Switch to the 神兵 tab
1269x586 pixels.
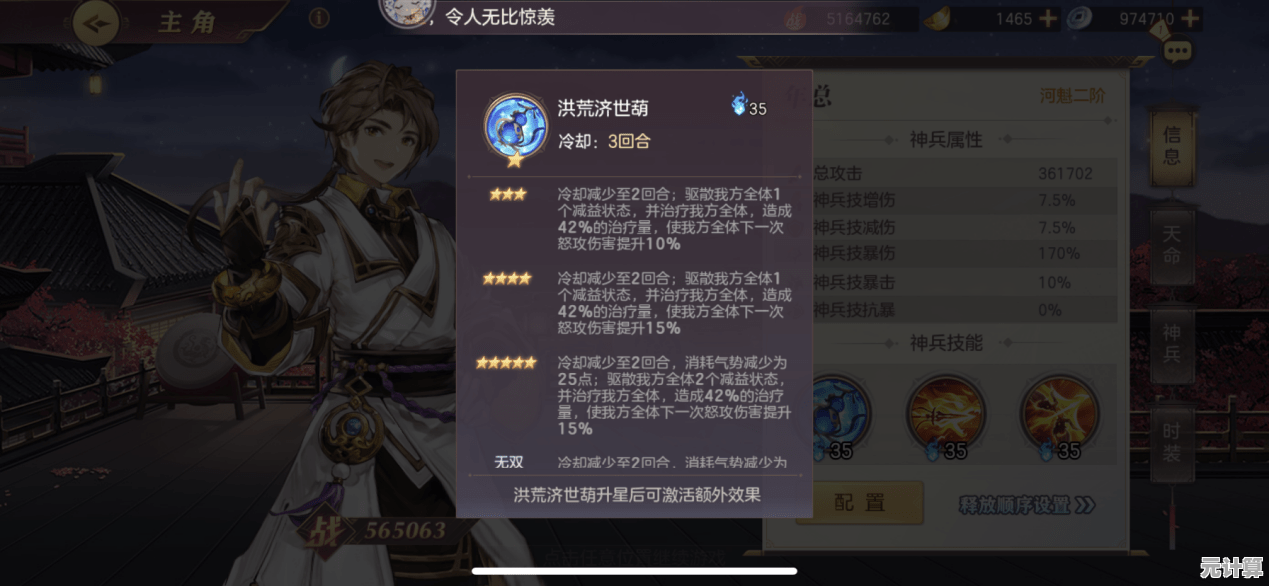1172,343
